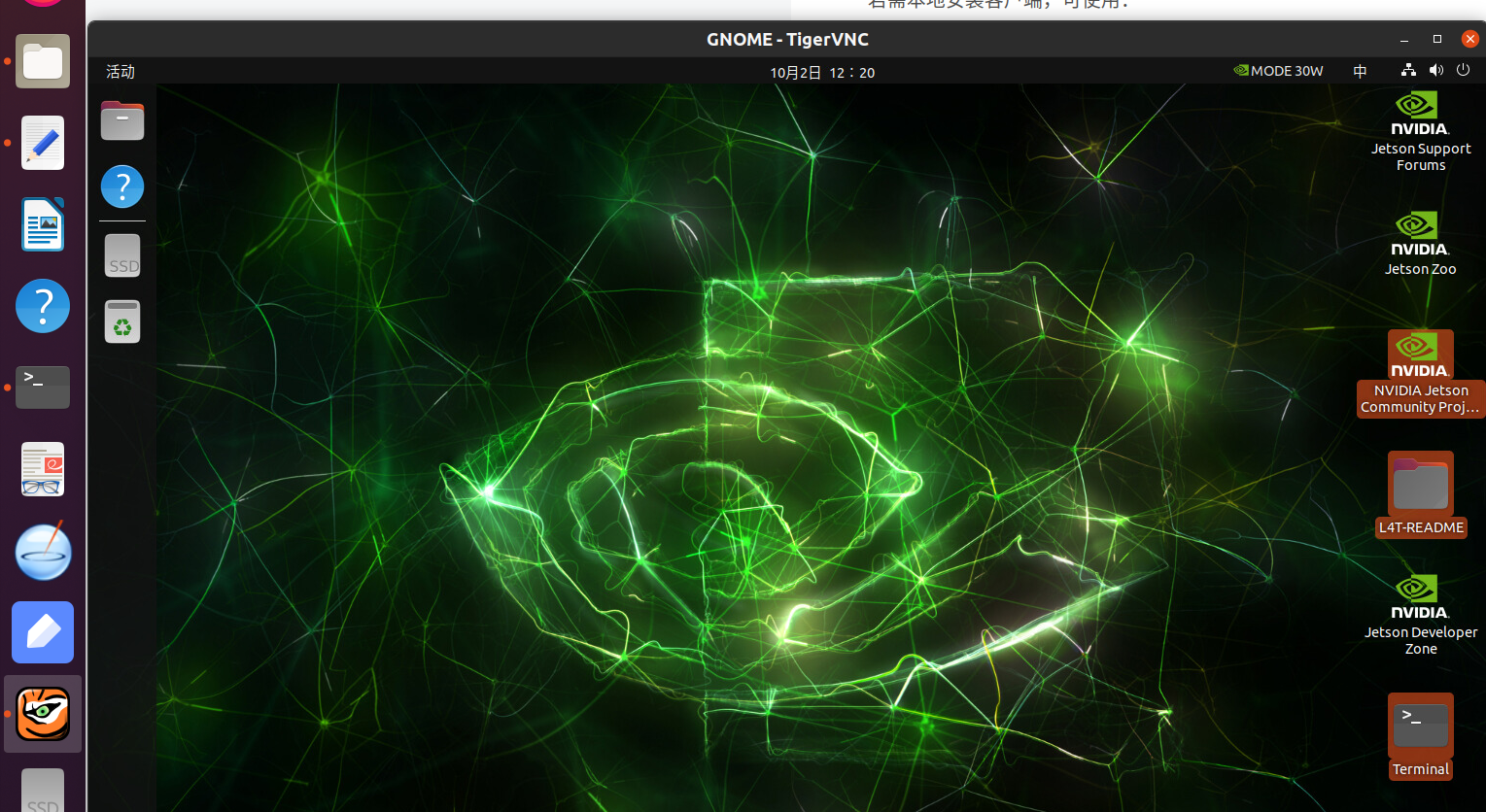This screenshot has width=1486, height=812.
Task: Maximize the TigerVNC window
Action: 1437,40
